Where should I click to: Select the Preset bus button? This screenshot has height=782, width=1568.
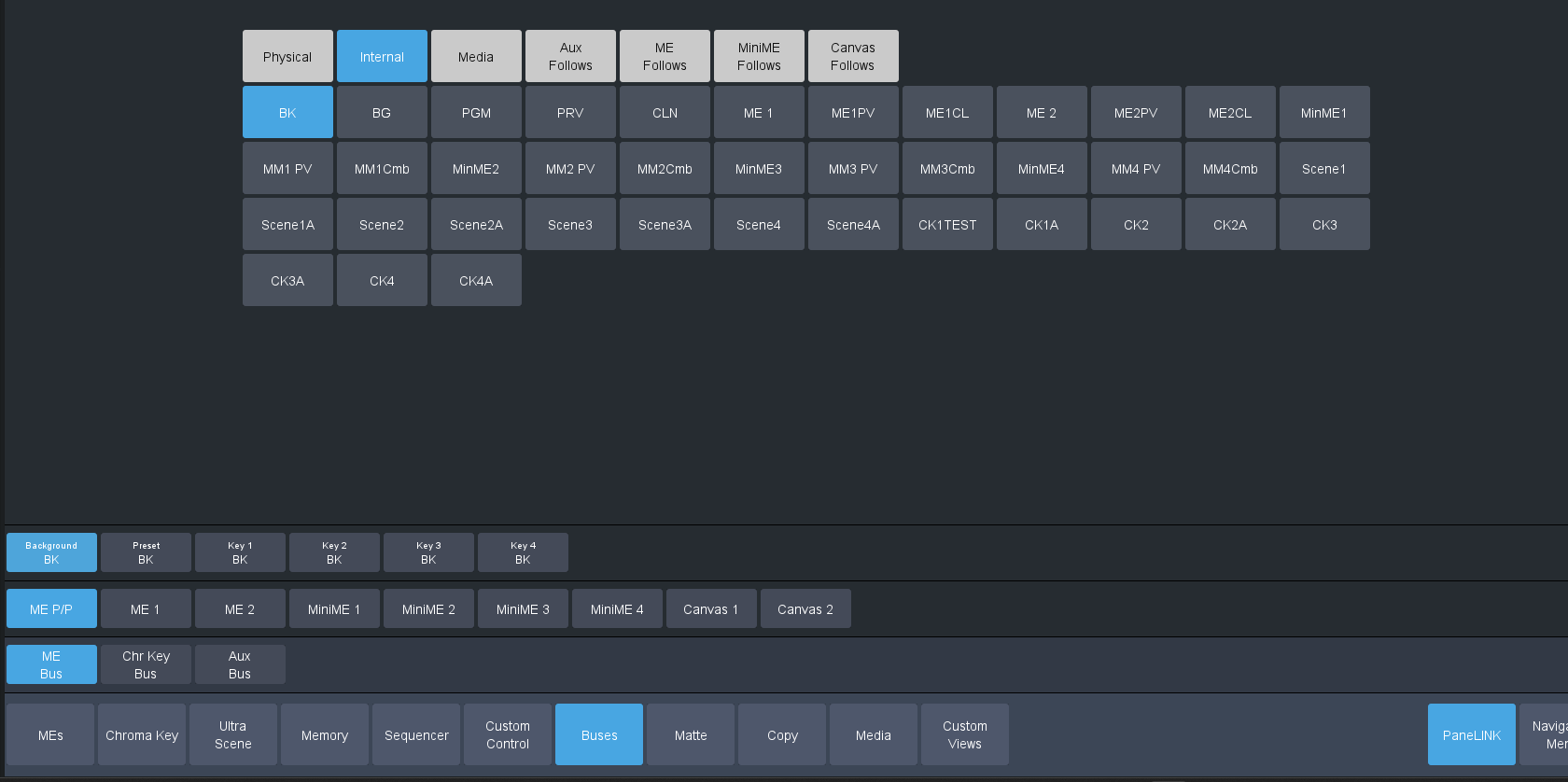point(146,552)
